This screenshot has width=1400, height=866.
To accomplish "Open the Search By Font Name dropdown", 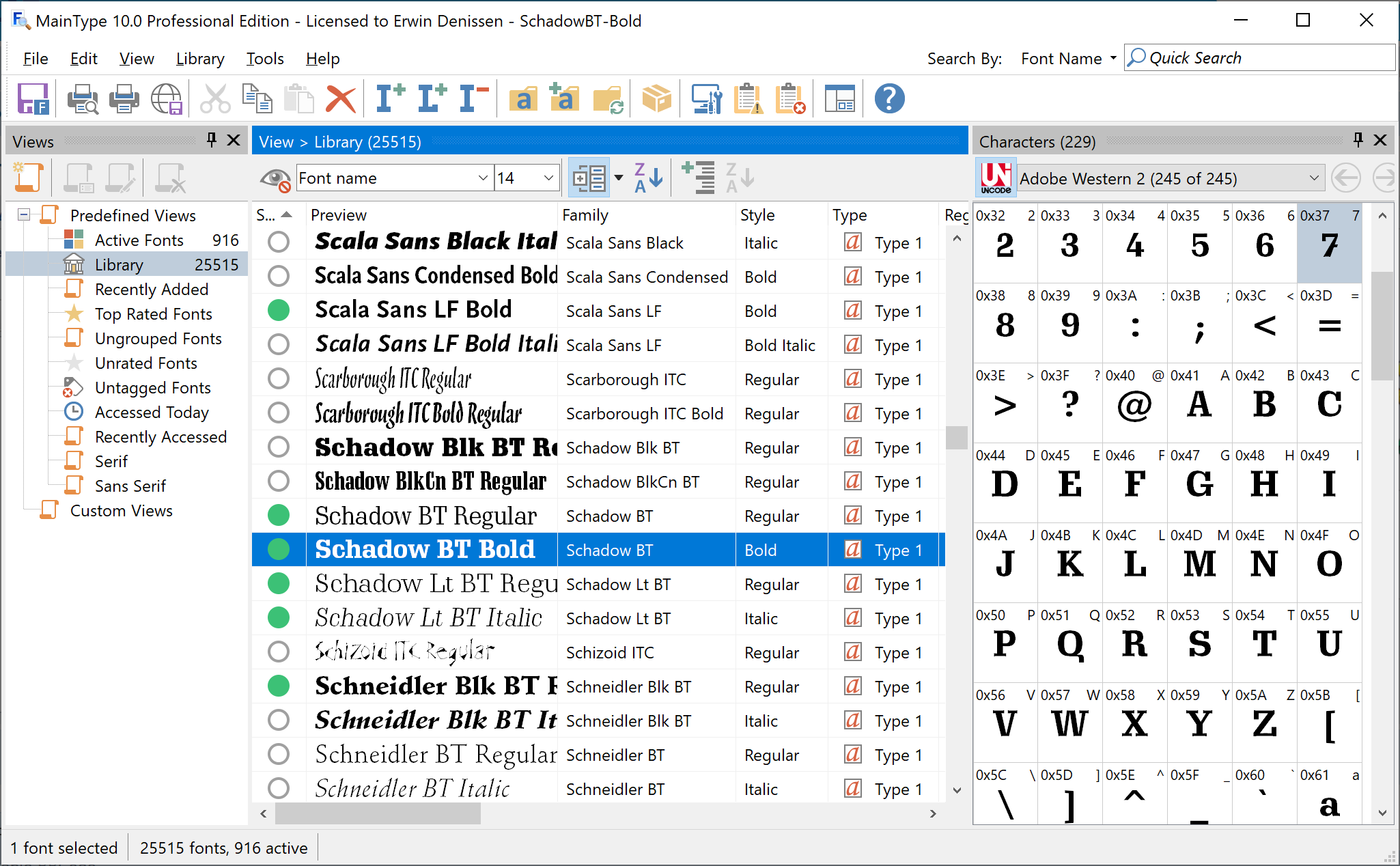I will pyautogui.click(x=1069, y=59).
